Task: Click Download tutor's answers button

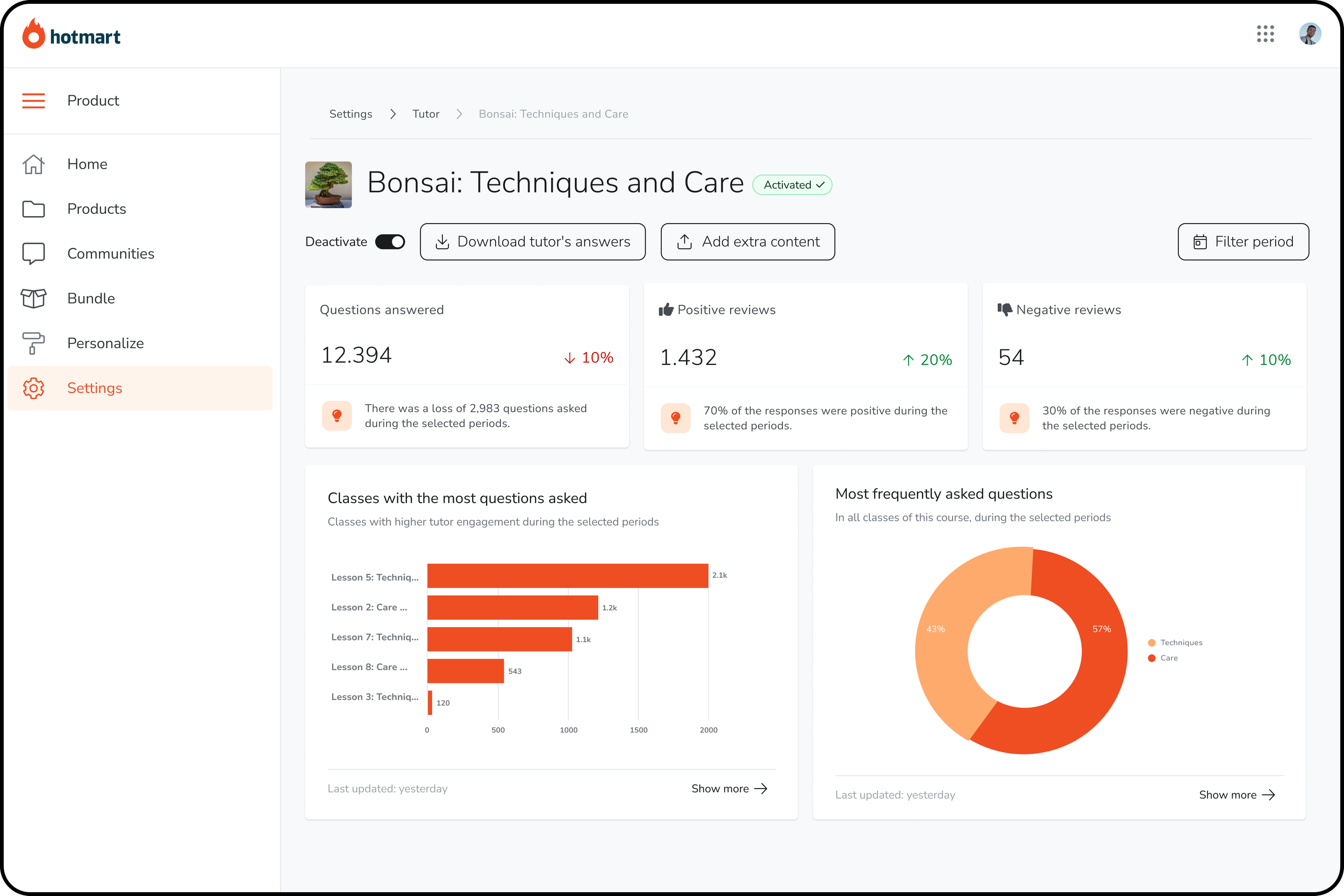Action: coord(533,242)
